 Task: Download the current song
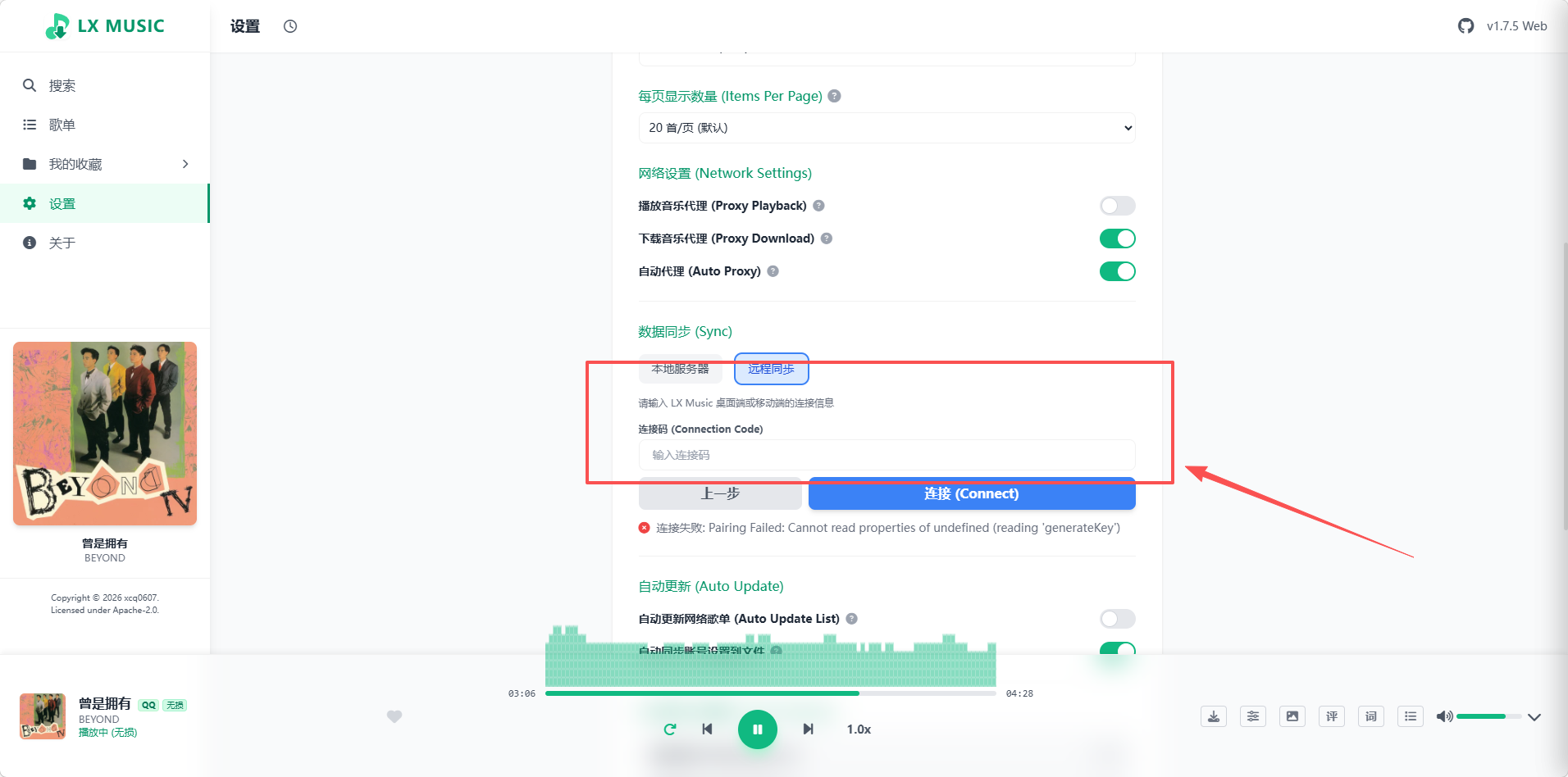(1214, 716)
